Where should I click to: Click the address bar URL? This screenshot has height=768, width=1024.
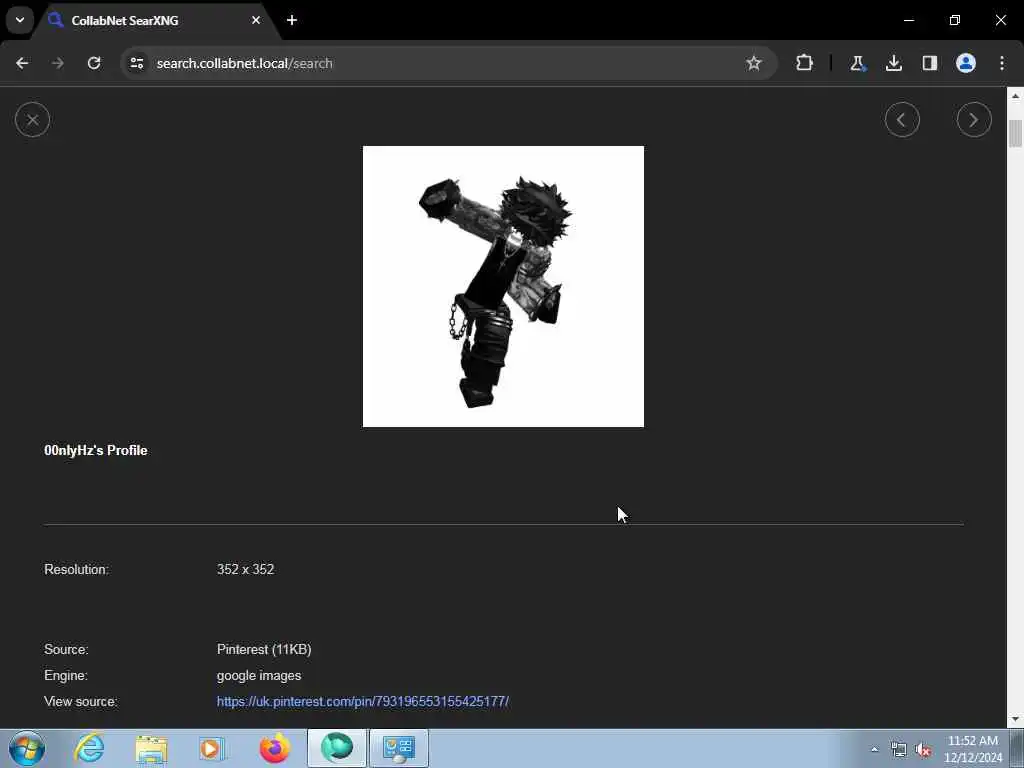click(244, 63)
